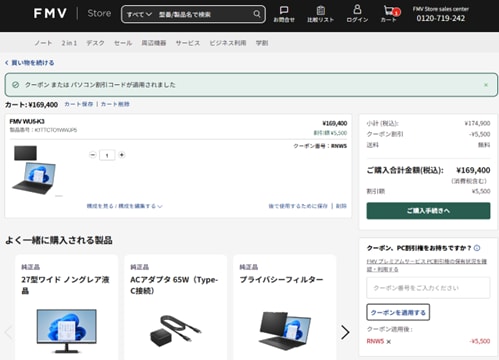Click the ログイン login icon
Viewport: 499px width, 360px height.
[357, 14]
